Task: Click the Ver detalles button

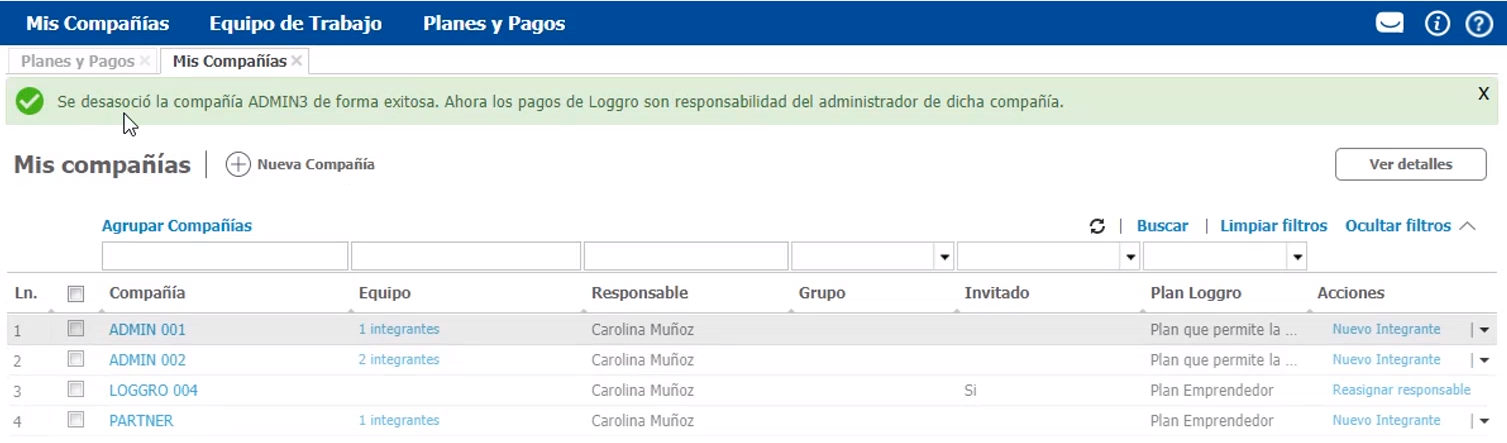Action: [x=1410, y=164]
